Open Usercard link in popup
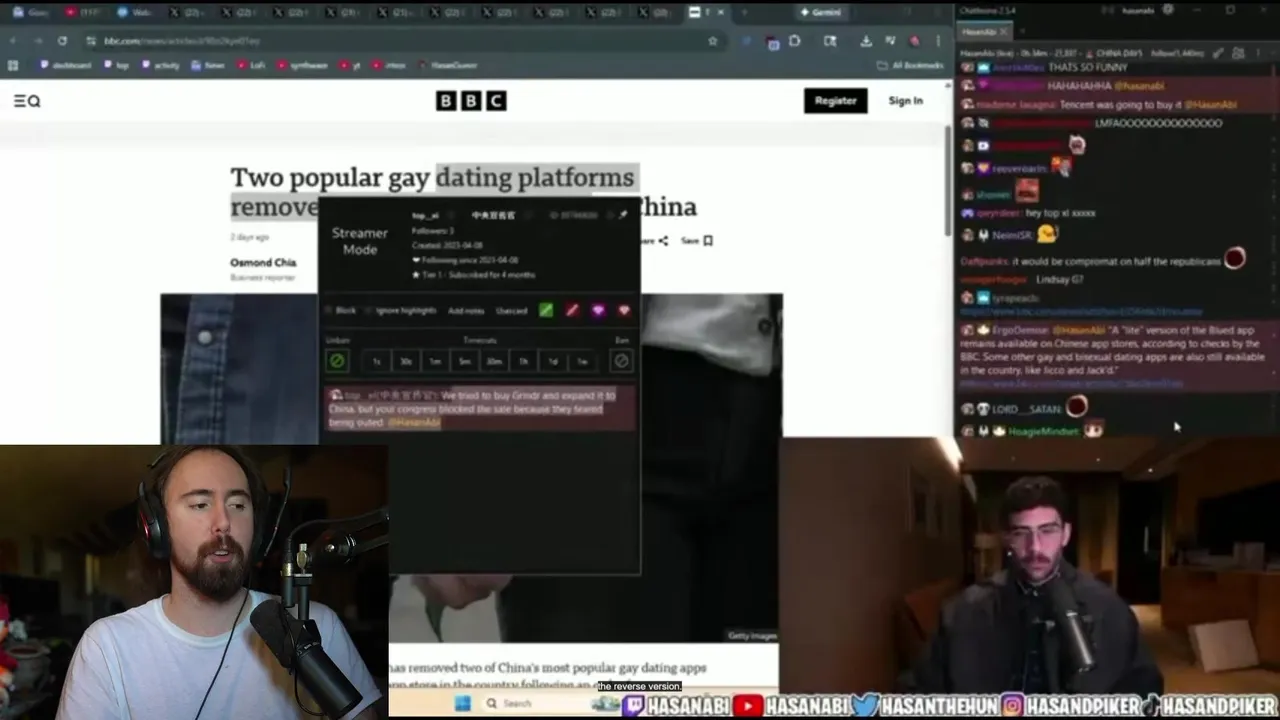Screen dimensions: 1280x720 (511, 311)
